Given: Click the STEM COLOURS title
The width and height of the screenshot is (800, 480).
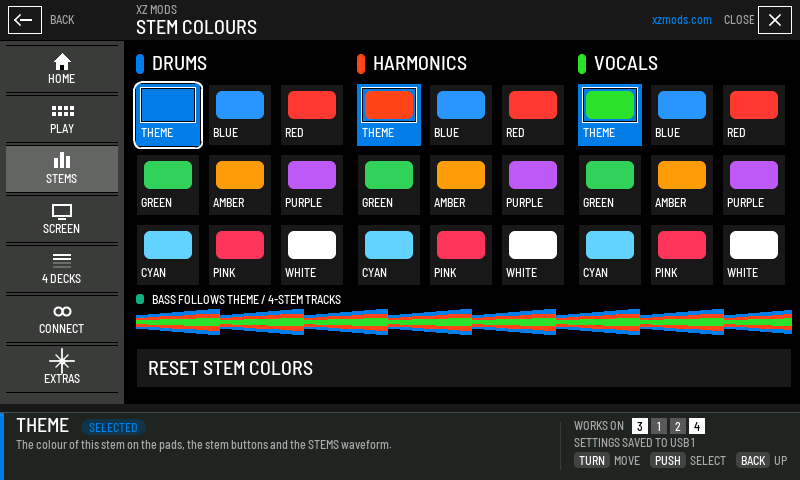Looking at the screenshot, I should point(196,27).
